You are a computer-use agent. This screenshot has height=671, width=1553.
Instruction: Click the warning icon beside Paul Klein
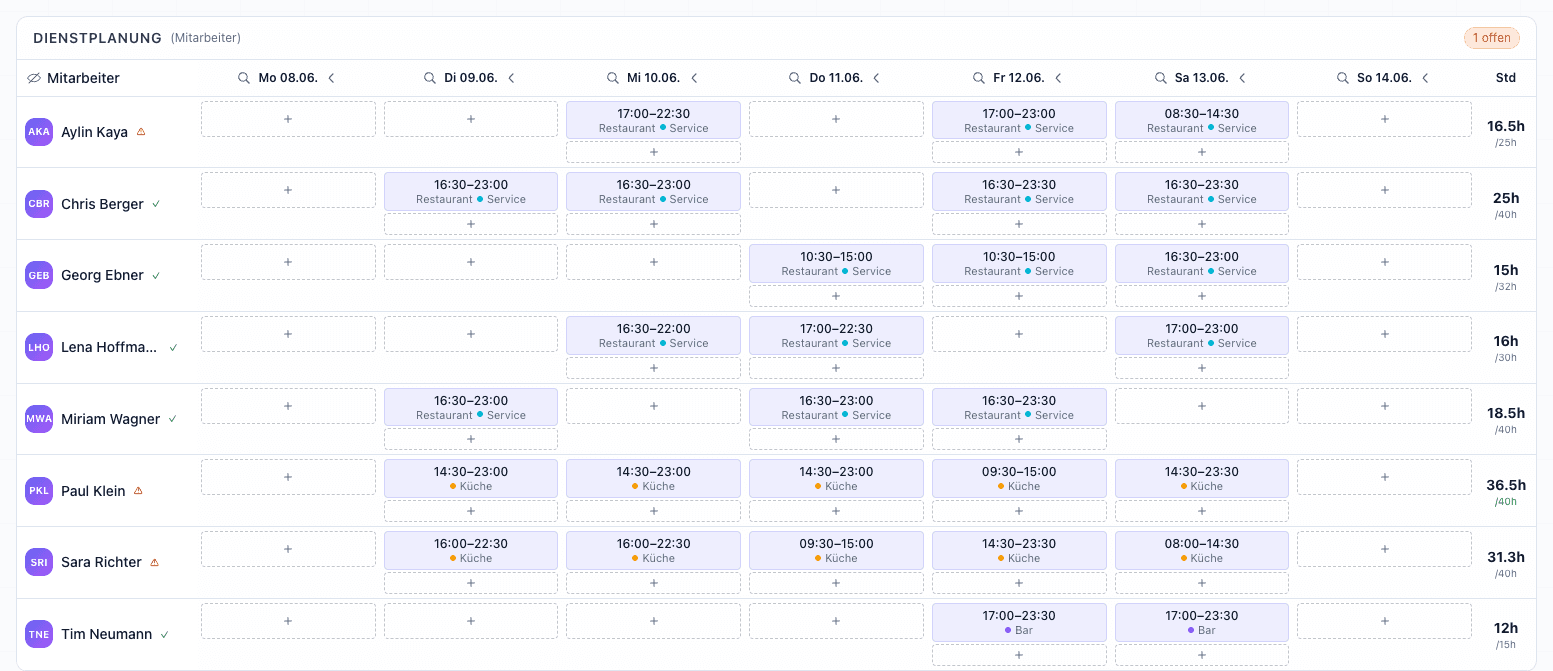pyautogui.click(x=138, y=490)
